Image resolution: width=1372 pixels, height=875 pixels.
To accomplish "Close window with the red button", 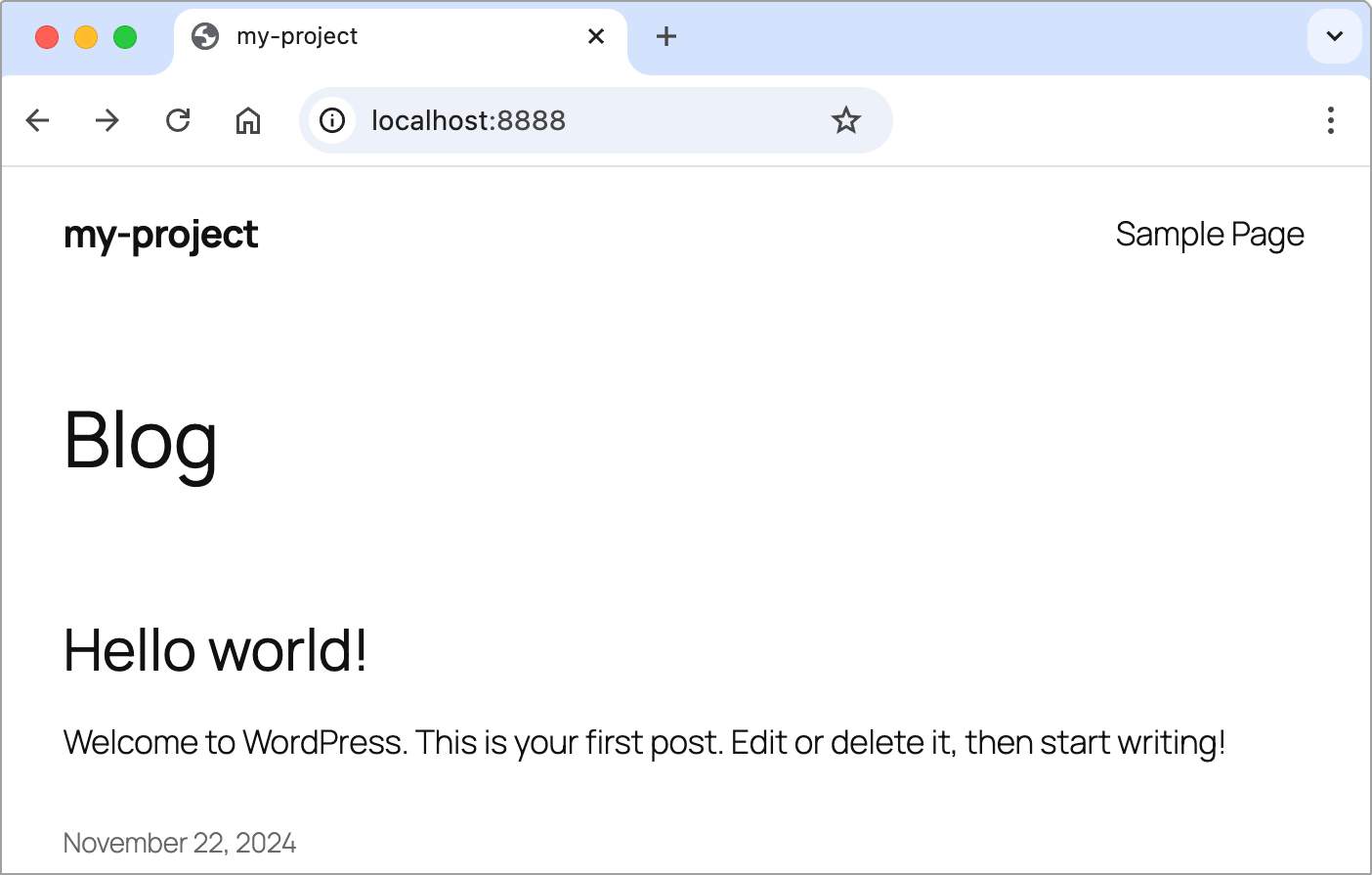I will pos(47,37).
